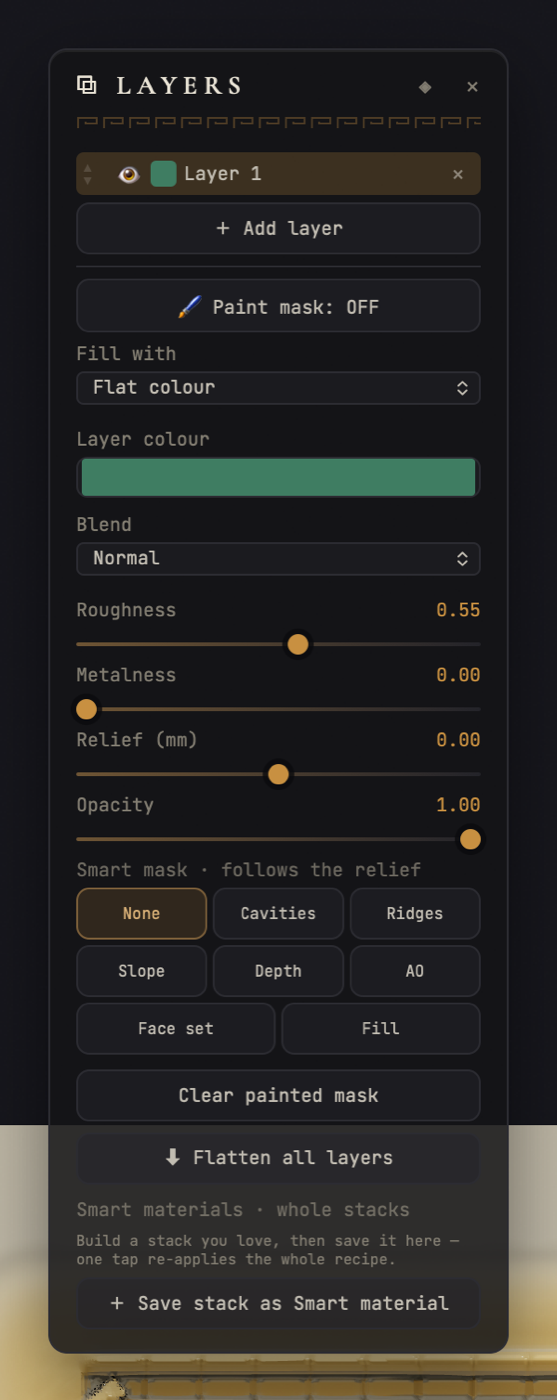Click Save stack as Smart material

(278, 1303)
